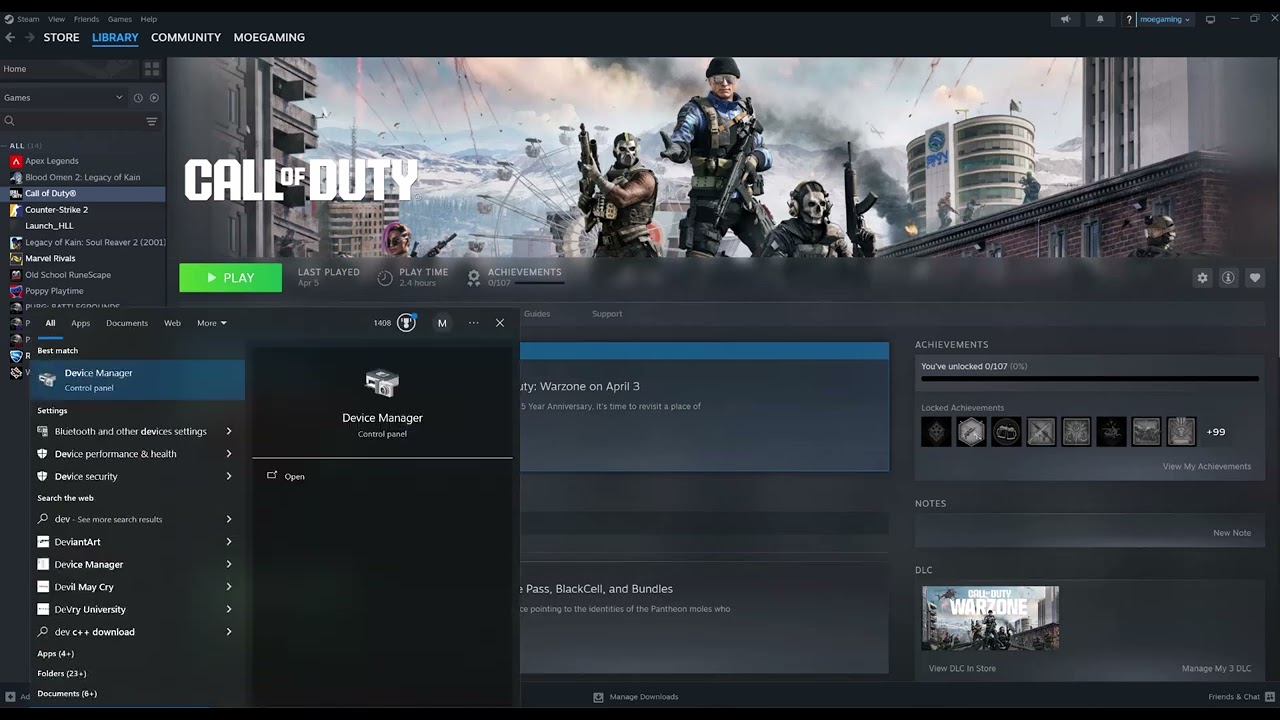The image size is (1280, 720).
Task: Open the Games menu
Action: (x=120, y=19)
